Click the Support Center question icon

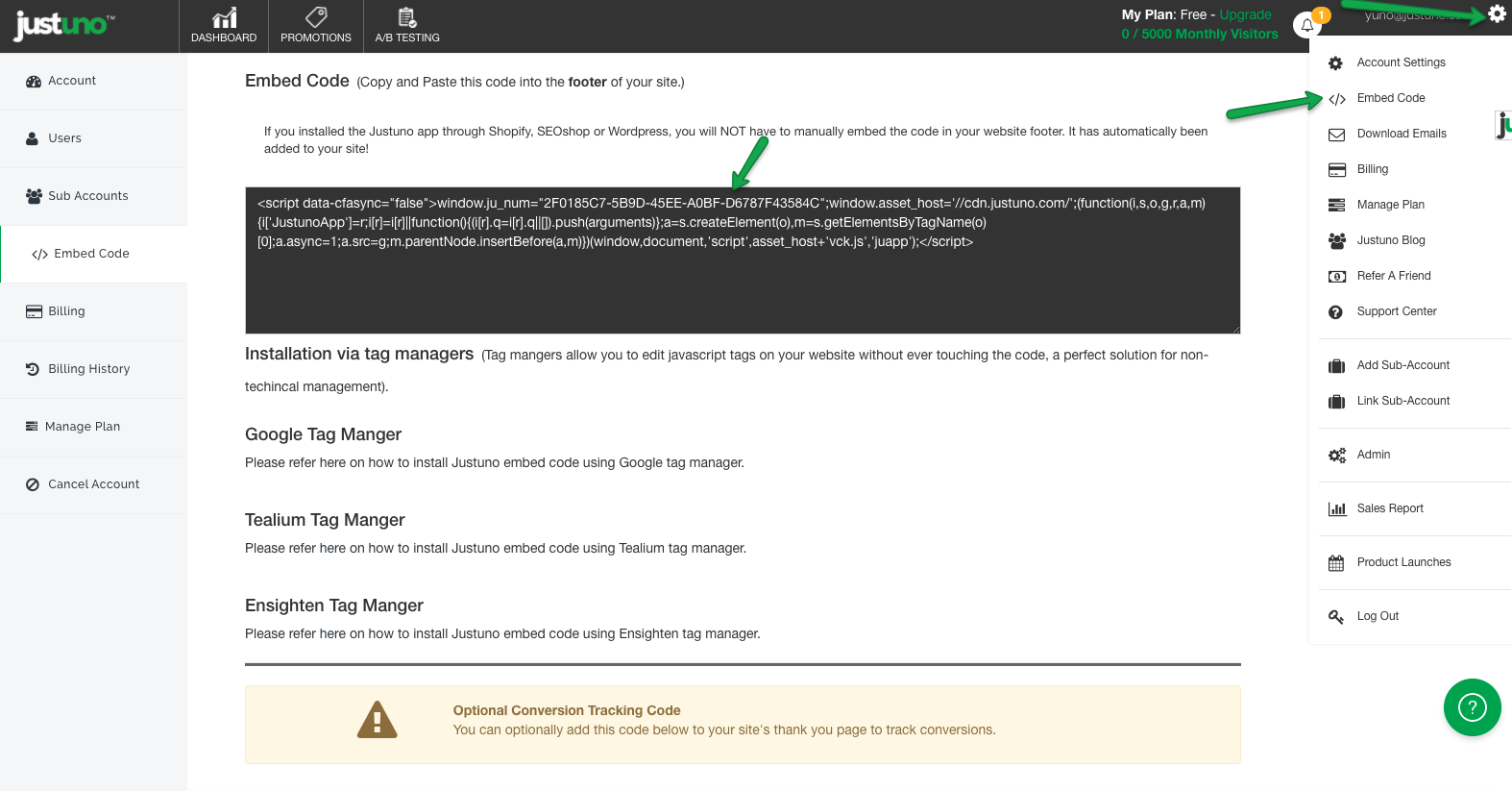(1335, 312)
